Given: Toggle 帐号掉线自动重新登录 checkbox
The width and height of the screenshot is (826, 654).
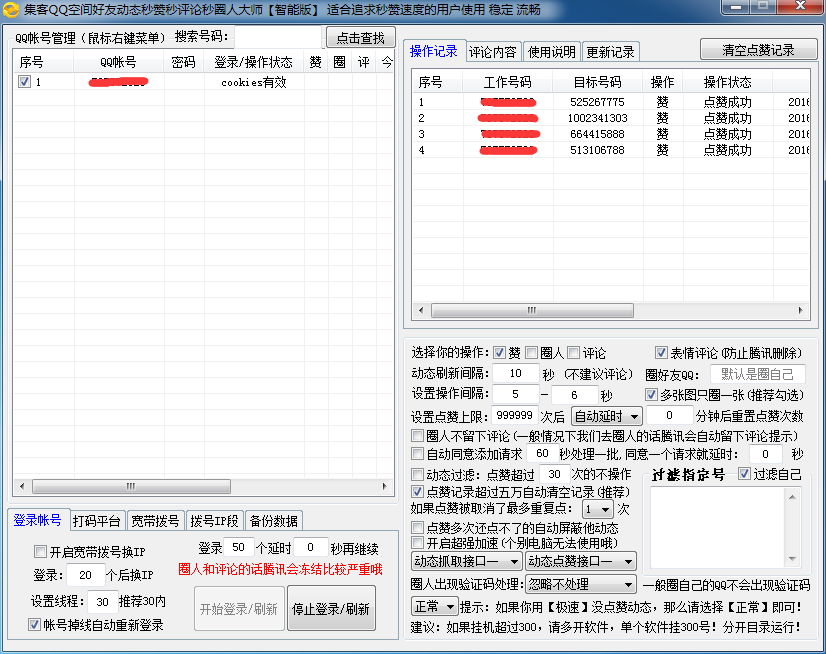Looking at the screenshot, I should 34,625.
